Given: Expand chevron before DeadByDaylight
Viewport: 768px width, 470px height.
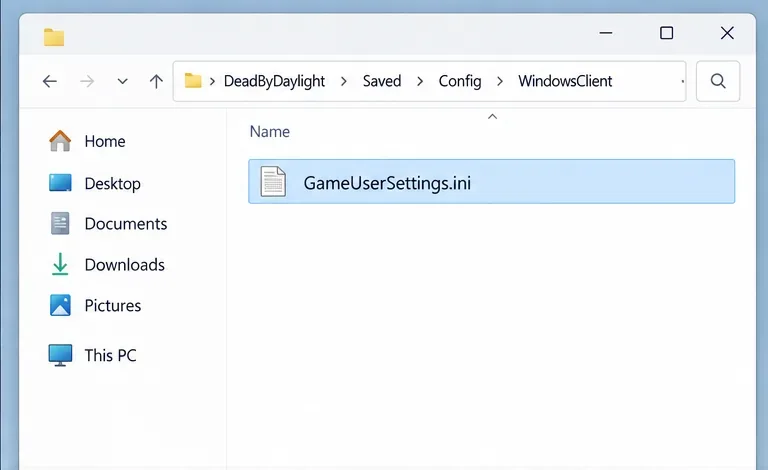Looking at the screenshot, I should click(213, 81).
